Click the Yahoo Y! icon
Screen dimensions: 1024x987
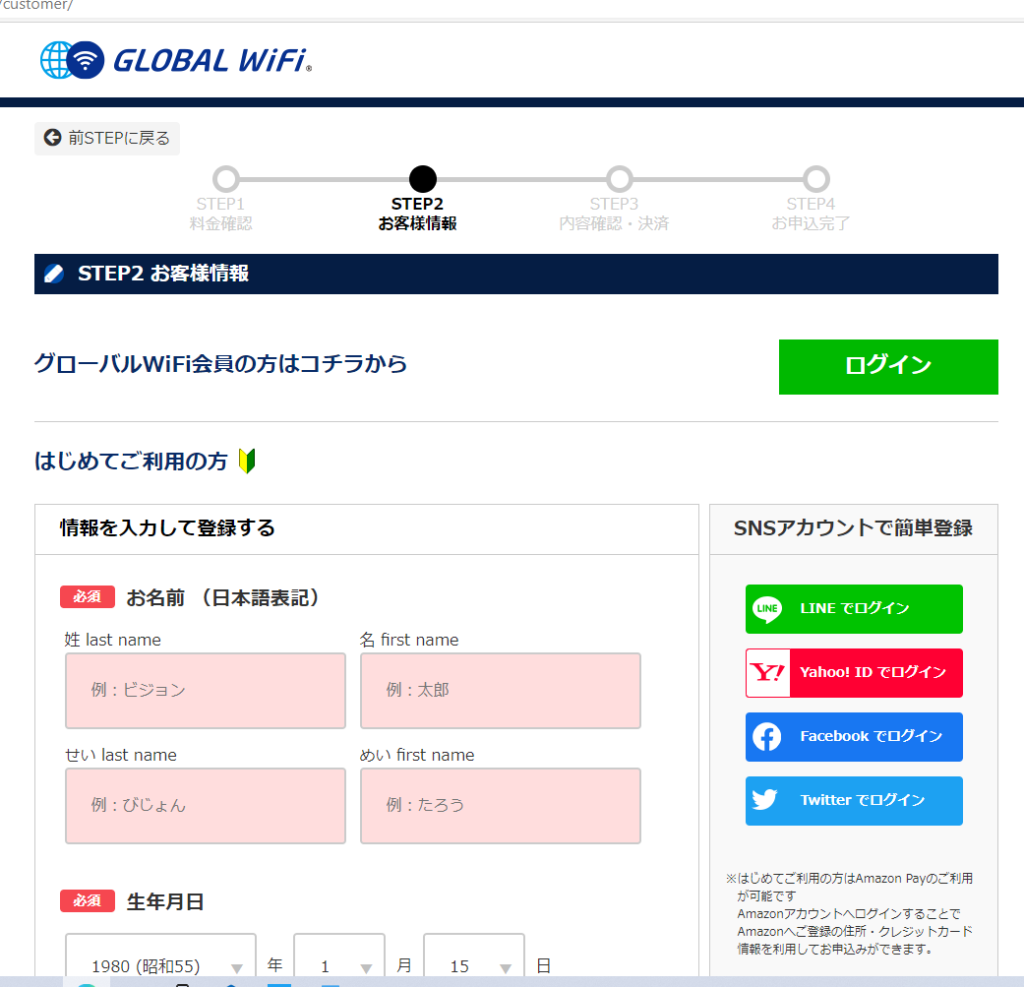(768, 673)
